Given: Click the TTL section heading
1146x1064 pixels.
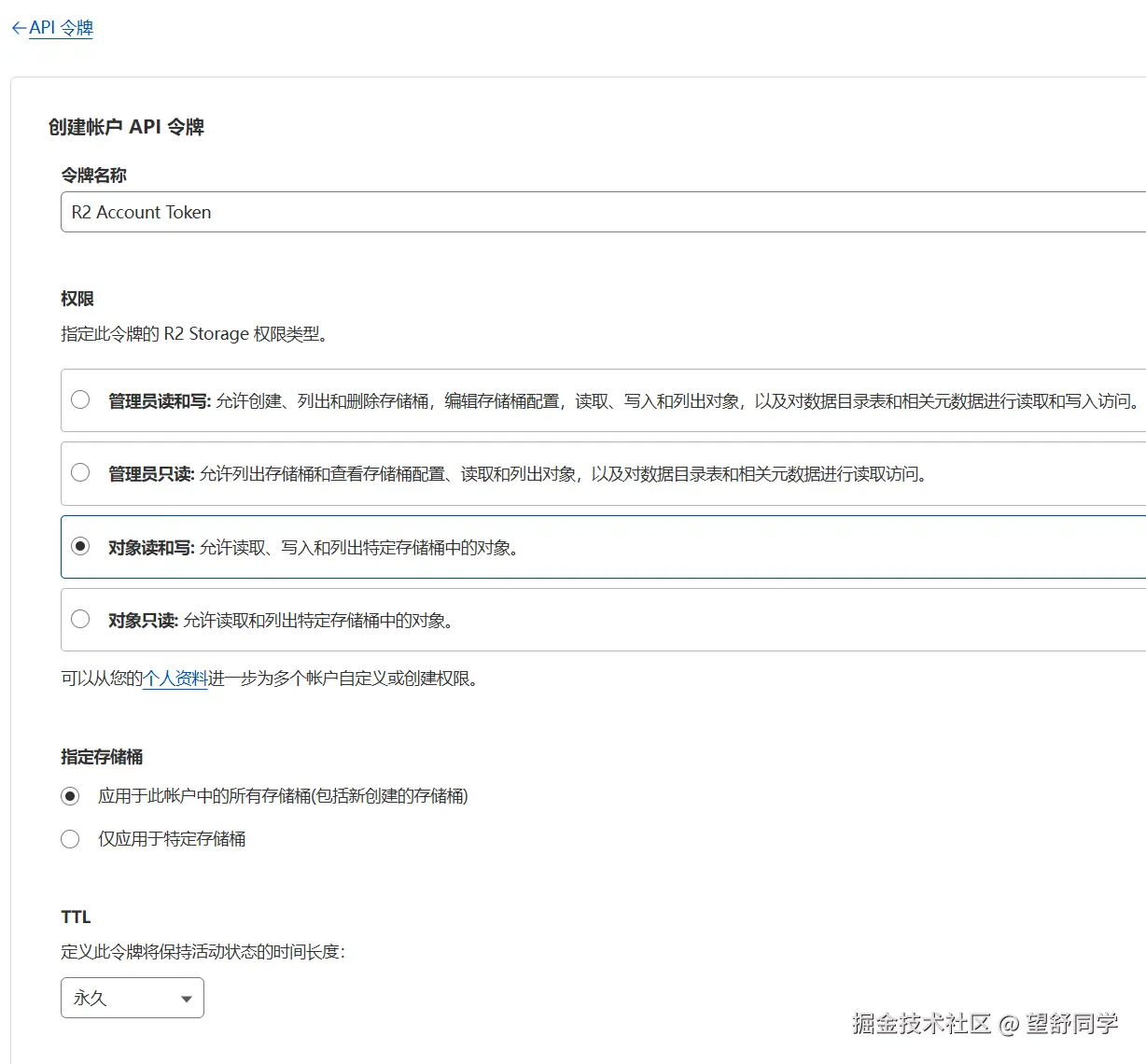Looking at the screenshot, I should point(75,916).
